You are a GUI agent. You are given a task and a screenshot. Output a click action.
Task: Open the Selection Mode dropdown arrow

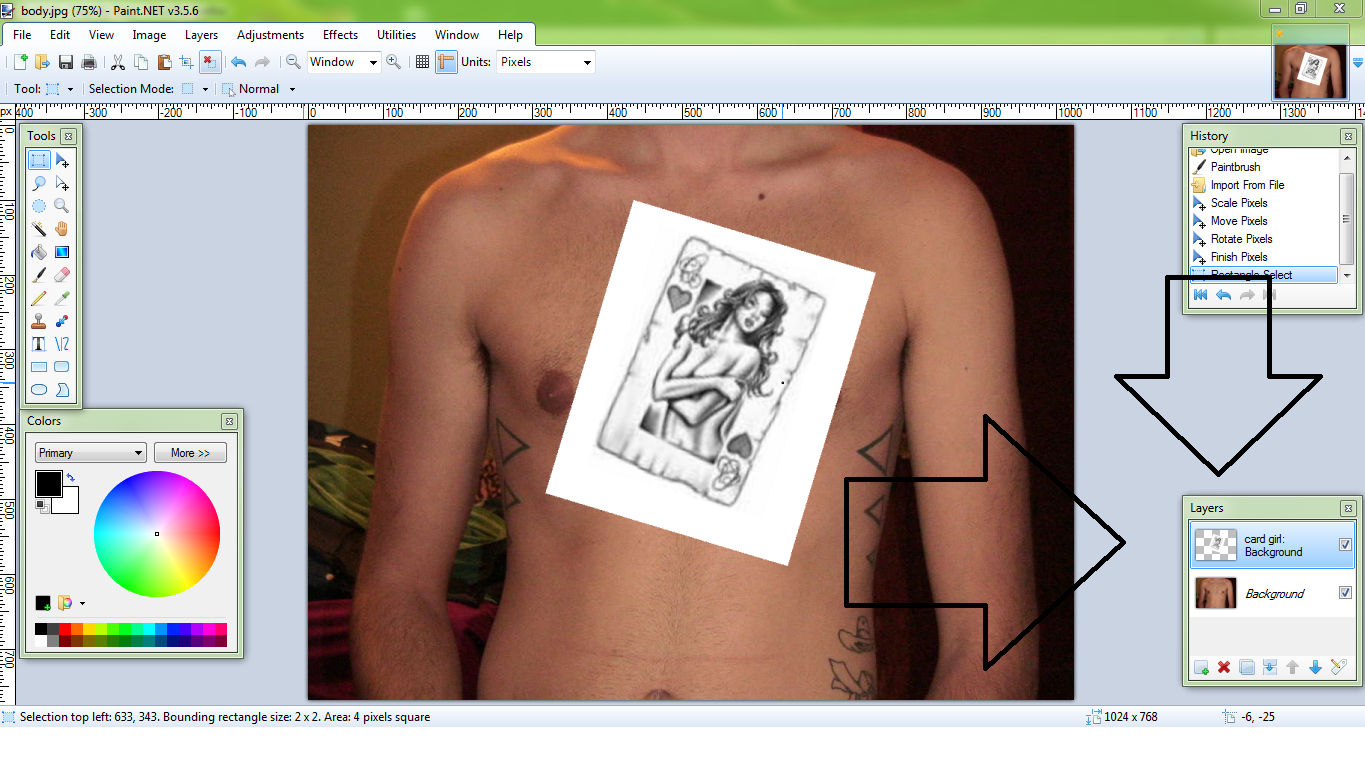click(x=205, y=89)
